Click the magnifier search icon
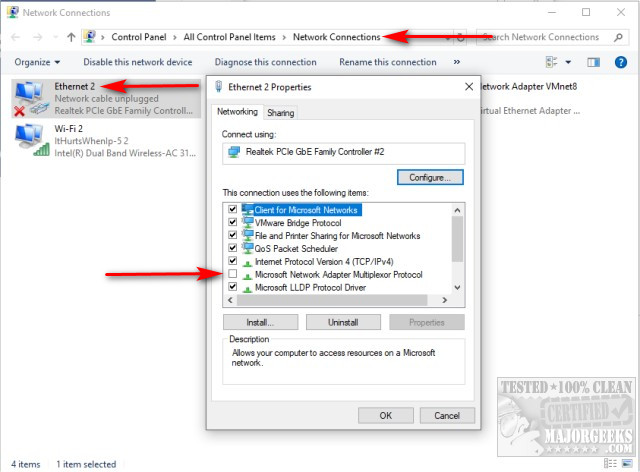Viewport: 640px width, 472px height. point(619,37)
